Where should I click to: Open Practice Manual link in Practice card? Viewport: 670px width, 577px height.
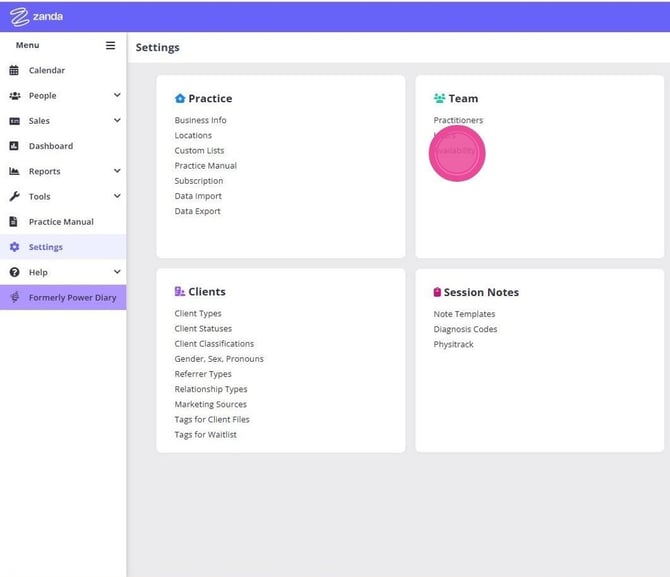click(206, 166)
